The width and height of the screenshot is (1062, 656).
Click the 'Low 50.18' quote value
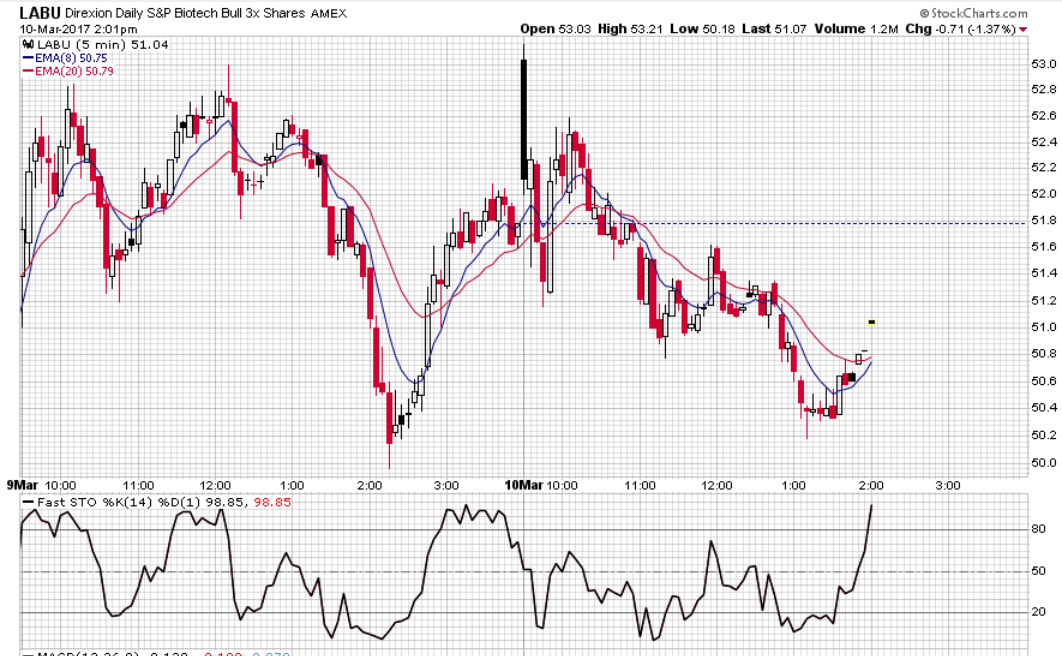(703, 29)
